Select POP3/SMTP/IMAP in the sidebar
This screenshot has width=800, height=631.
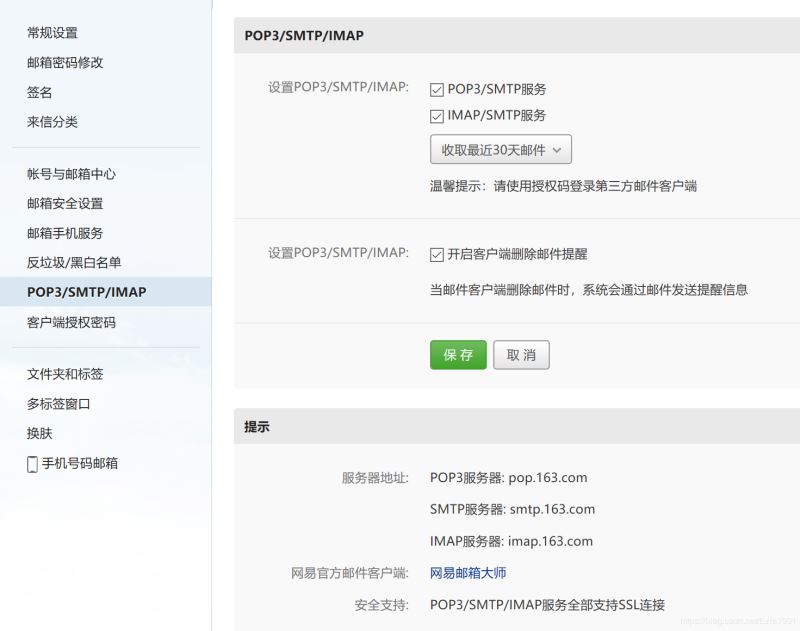(86, 292)
